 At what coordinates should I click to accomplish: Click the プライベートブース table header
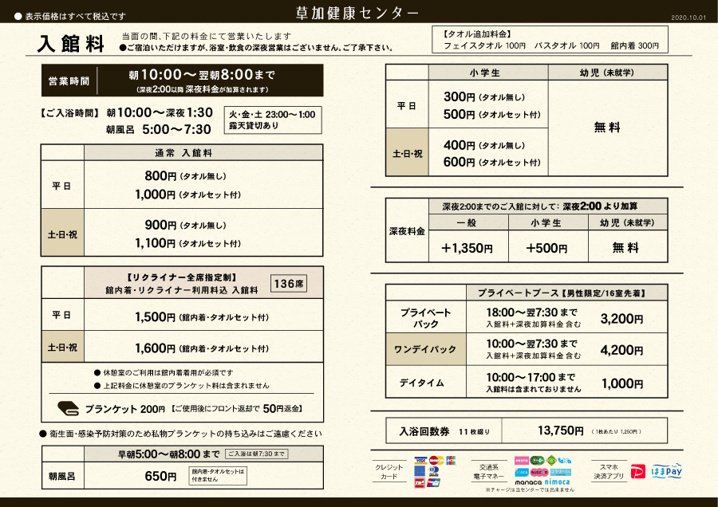567,293
